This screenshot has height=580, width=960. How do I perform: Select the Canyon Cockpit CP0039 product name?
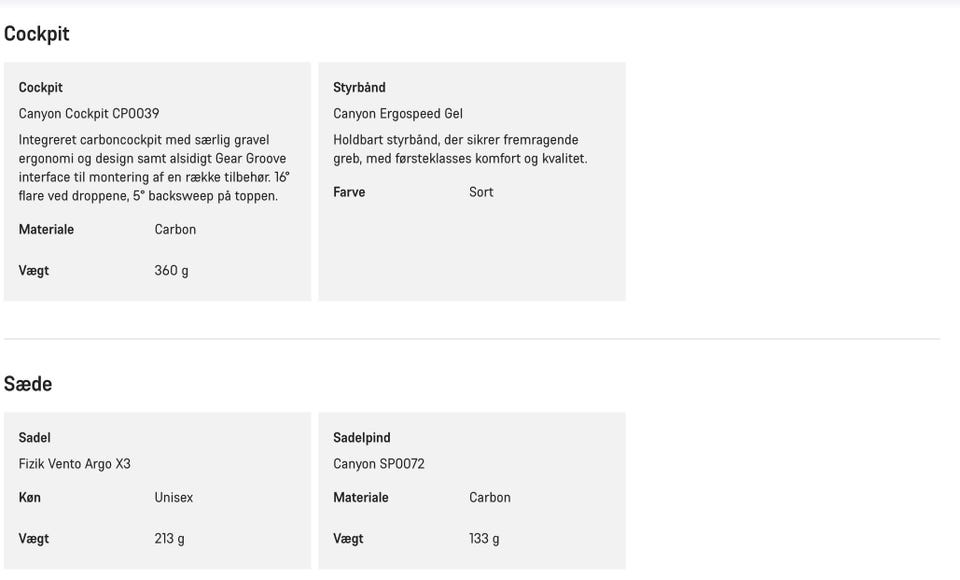point(89,114)
